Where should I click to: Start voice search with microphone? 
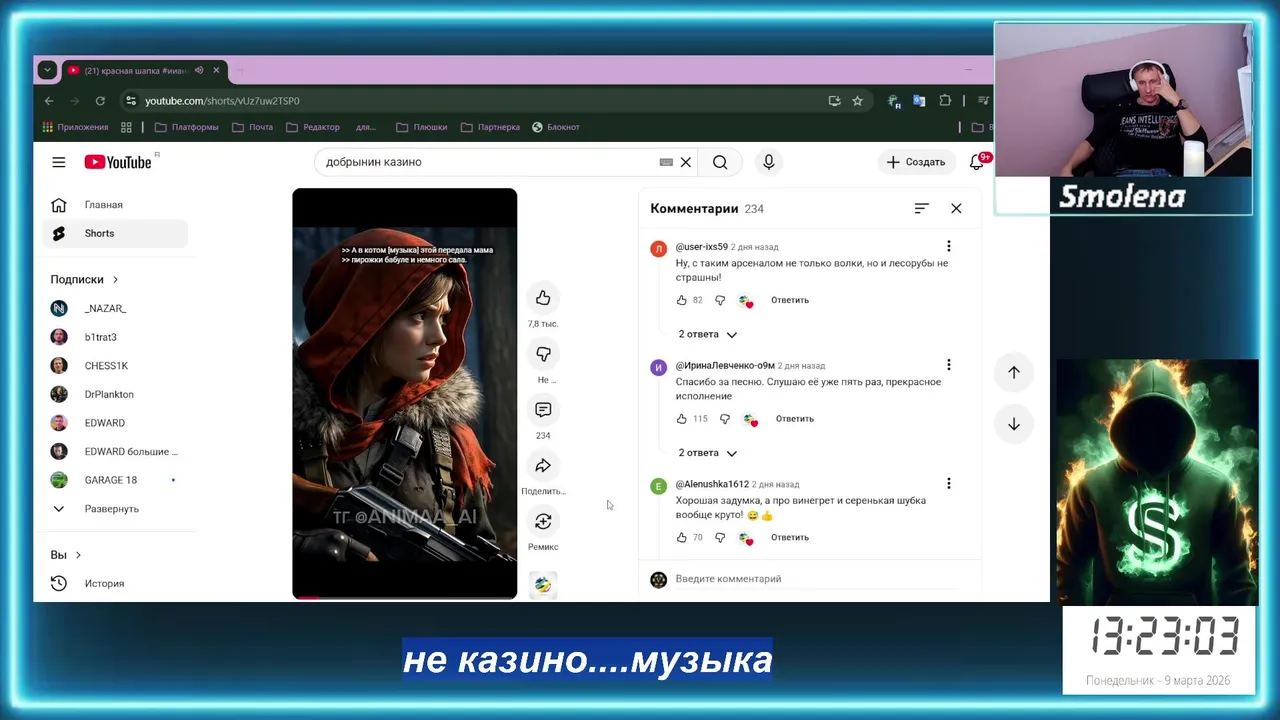[x=768, y=162]
